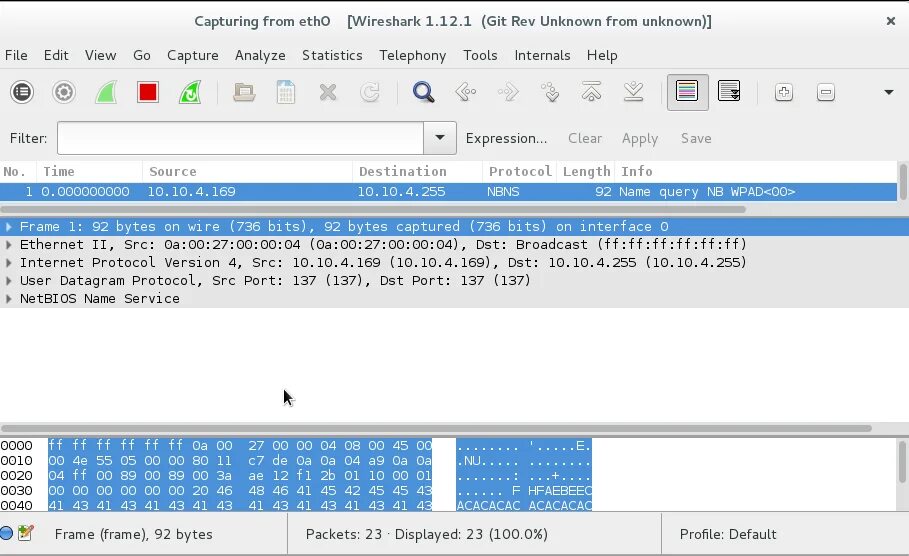Open the Go menu
Viewport: 909px width, 556px height.
pyautogui.click(x=142, y=55)
